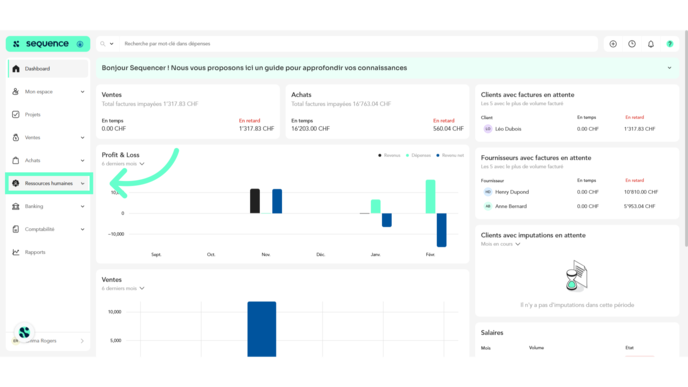The image size is (688, 387).
Task: Select Projets menu item
Action: coord(48,115)
